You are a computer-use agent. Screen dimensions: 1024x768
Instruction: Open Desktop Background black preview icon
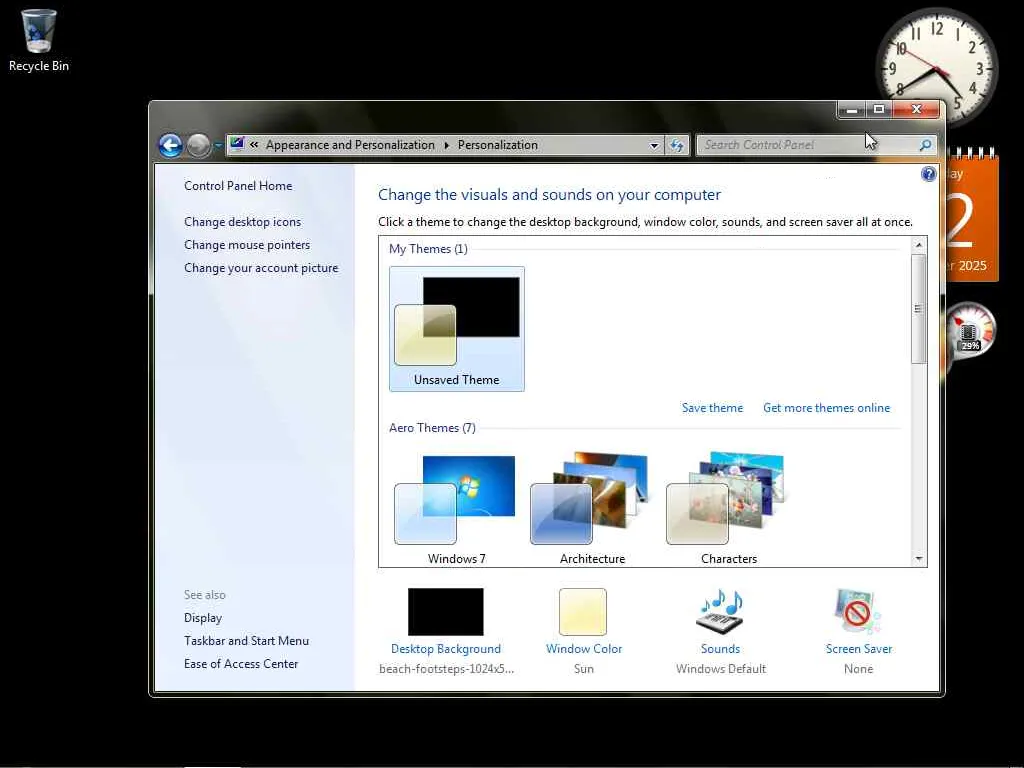coord(445,612)
